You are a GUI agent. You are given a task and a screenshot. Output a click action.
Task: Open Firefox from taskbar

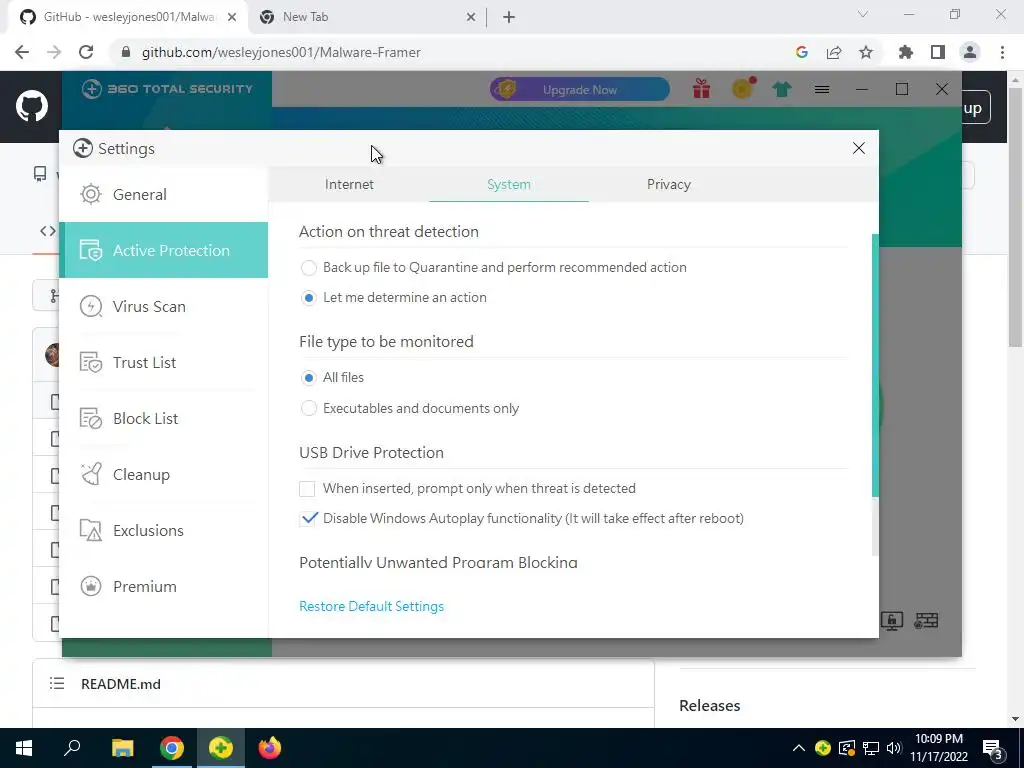[270, 748]
